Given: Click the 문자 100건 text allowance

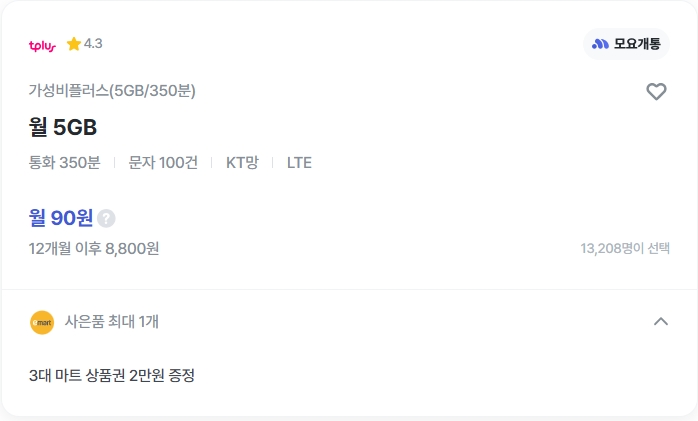Looking at the screenshot, I should tap(163, 162).
